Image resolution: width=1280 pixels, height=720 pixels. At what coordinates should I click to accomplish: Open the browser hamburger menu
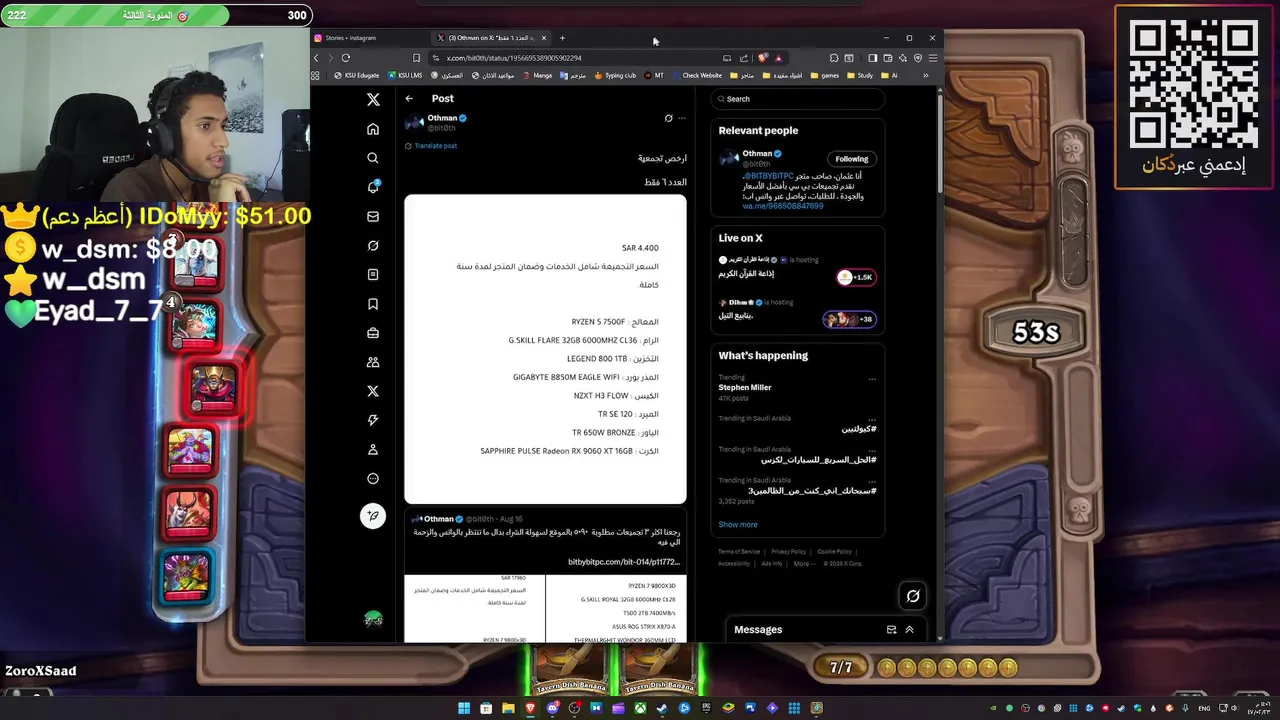(x=932, y=58)
